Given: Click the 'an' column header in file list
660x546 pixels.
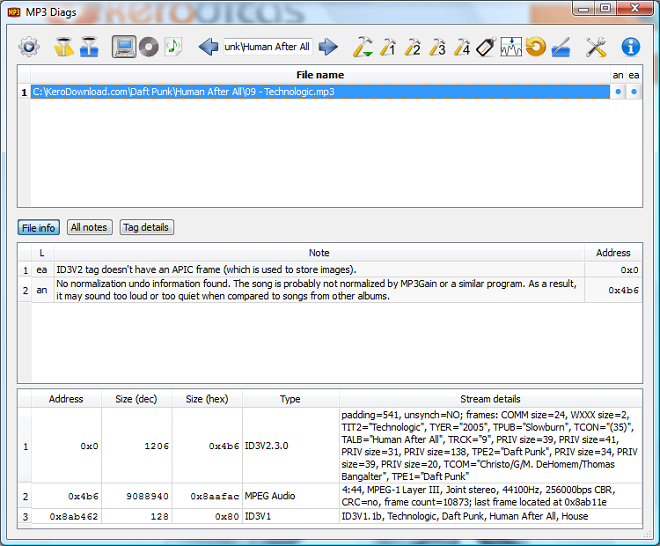Looking at the screenshot, I should point(618,75).
